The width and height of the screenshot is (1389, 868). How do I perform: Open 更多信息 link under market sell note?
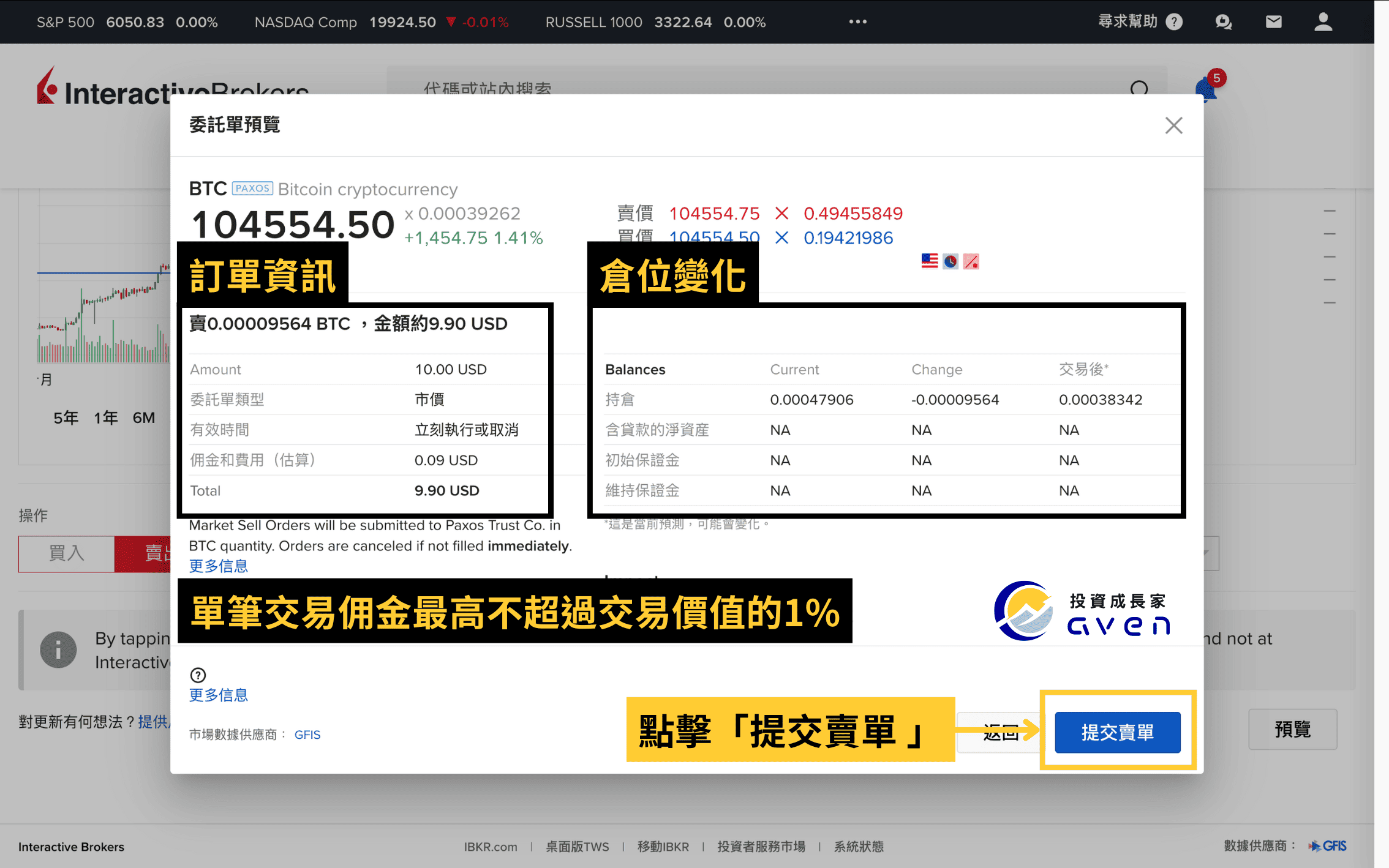219,566
